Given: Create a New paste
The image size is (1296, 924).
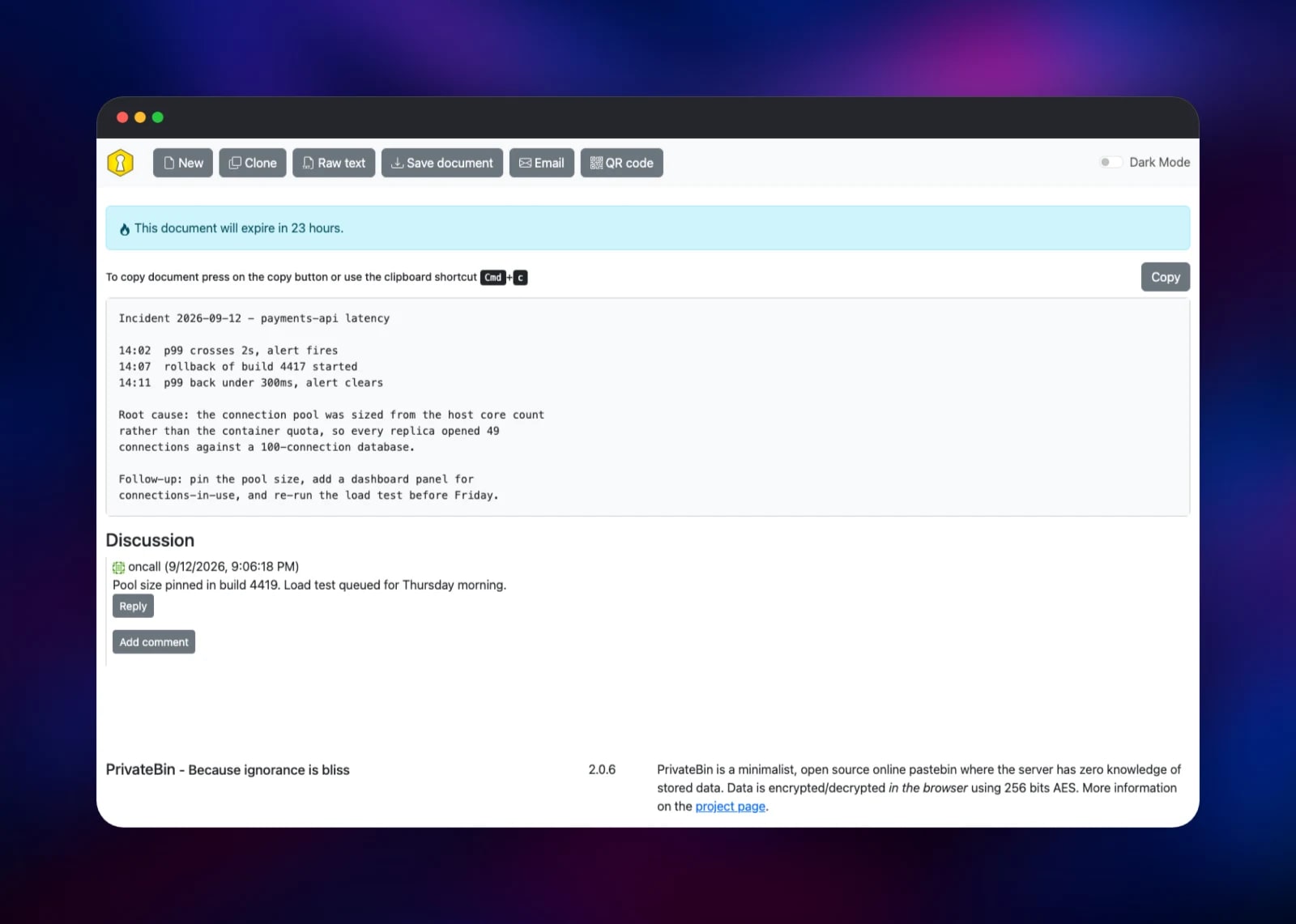Looking at the screenshot, I should coord(183,163).
